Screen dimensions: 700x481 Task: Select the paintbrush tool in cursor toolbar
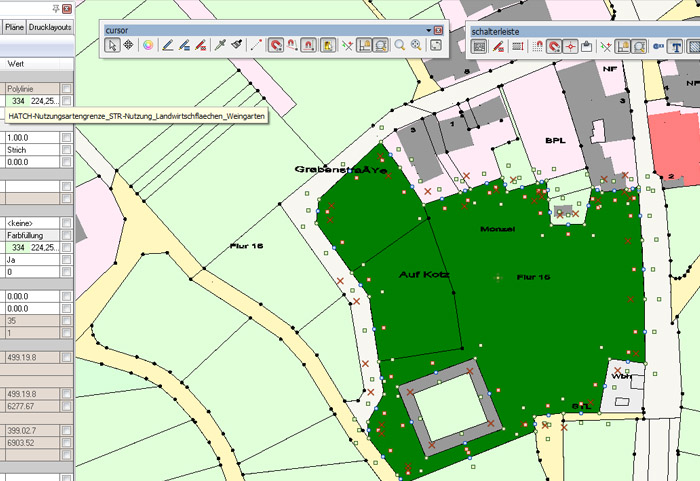tap(236, 45)
